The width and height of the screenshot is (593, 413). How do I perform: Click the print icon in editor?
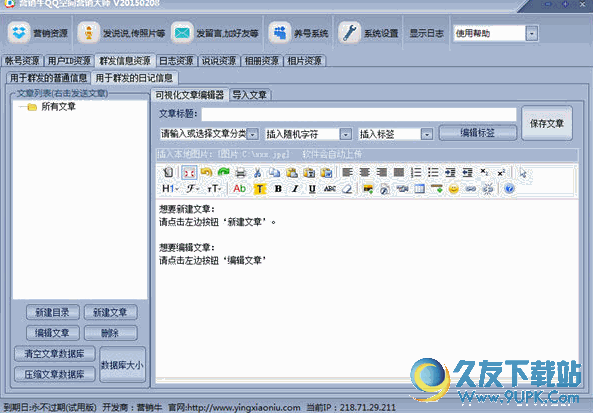tap(241, 172)
